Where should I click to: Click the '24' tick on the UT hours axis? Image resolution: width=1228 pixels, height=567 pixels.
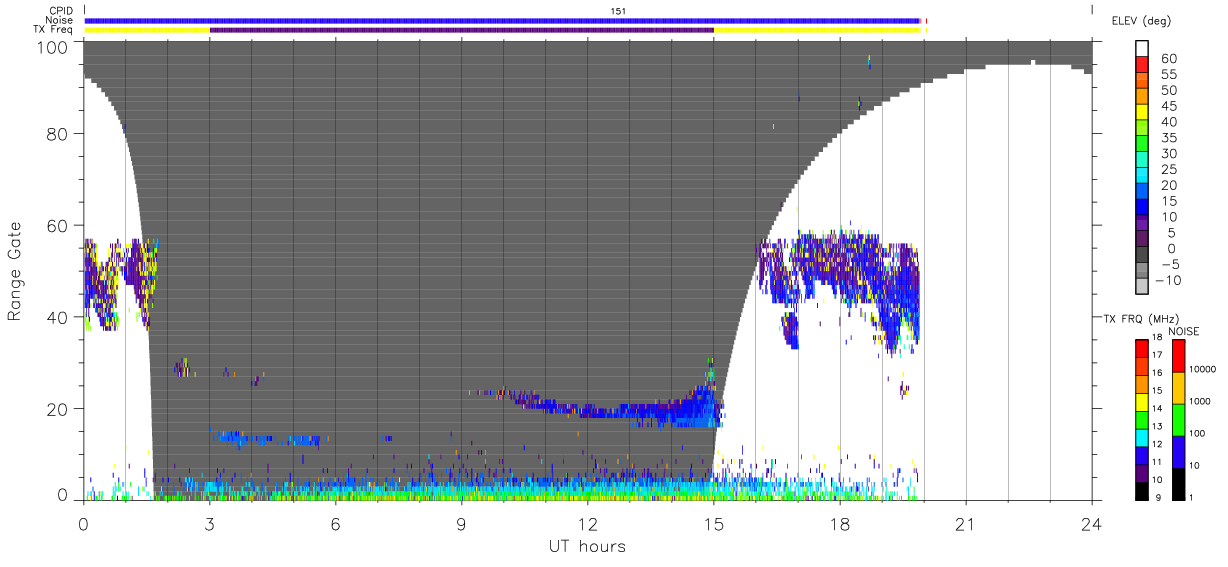click(x=1091, y=523)
